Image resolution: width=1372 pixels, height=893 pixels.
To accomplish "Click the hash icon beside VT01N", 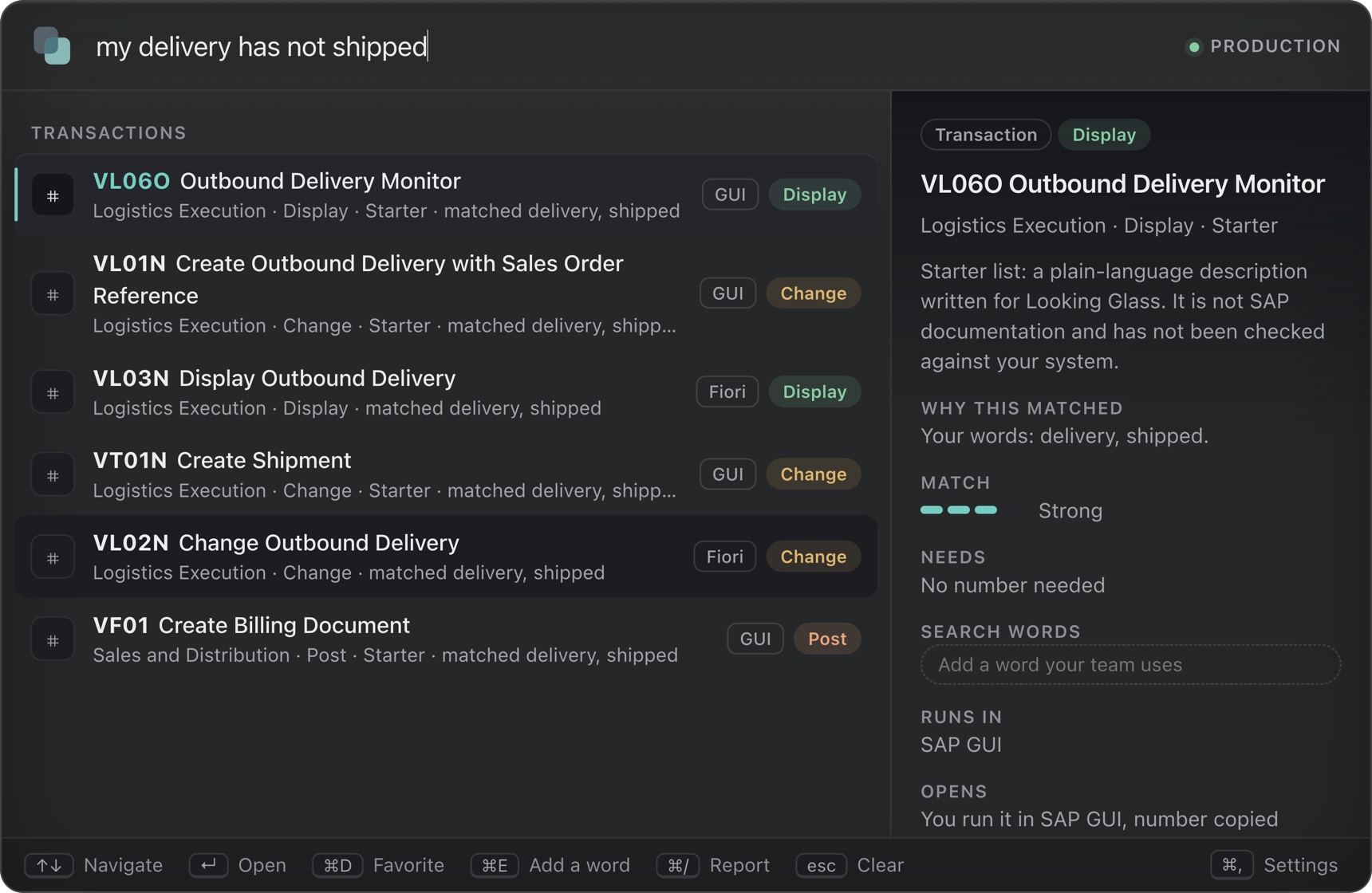I will [x=53, y=475].
